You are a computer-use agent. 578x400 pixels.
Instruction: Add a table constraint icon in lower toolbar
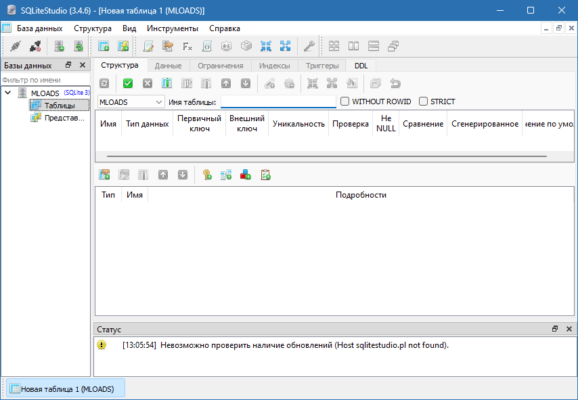[x=105, y=175]
